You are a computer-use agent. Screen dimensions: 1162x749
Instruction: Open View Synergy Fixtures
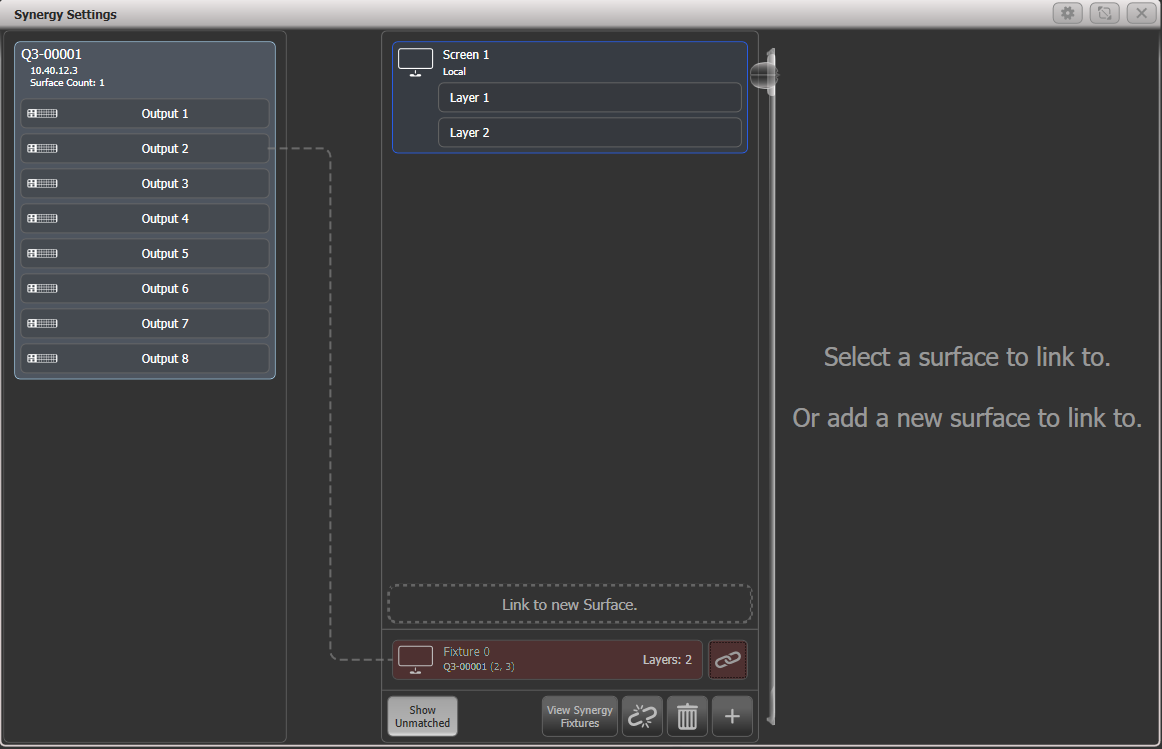579,716
